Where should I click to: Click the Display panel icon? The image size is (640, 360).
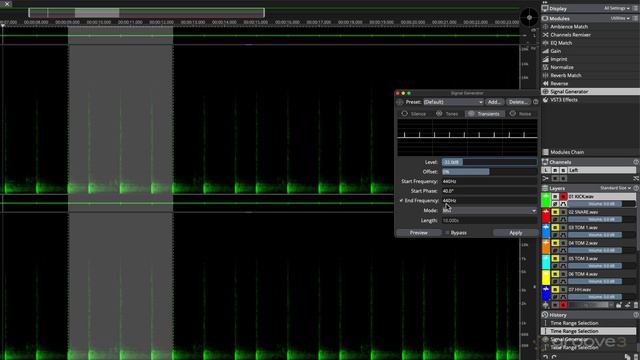[x=545, y=9]
